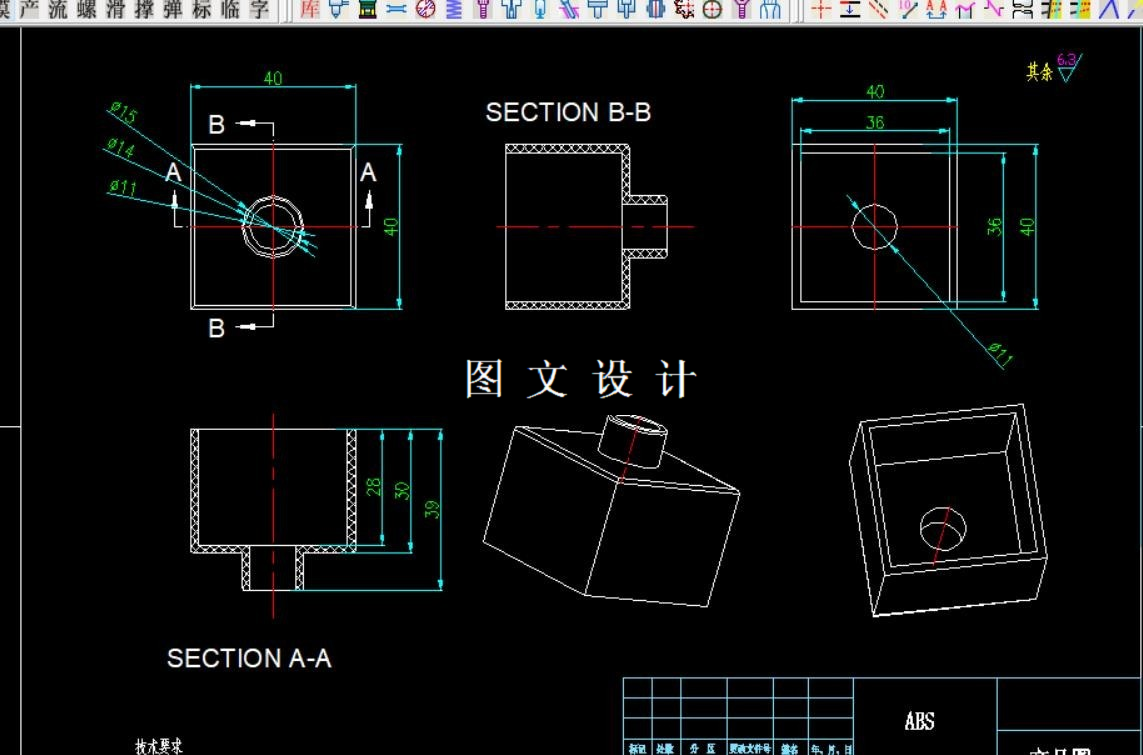Click the 标 toolbar button
Image resolution: width=1143 pixels, height=755 pixels.
[202, 9]
